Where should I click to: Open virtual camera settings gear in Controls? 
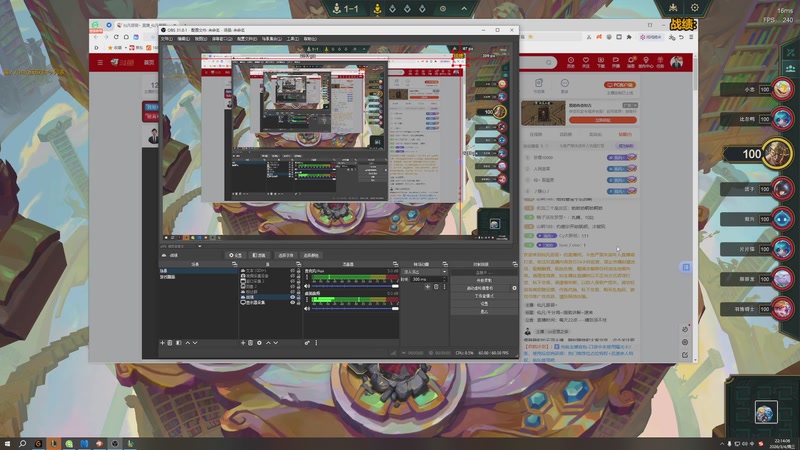coord(515,288)
